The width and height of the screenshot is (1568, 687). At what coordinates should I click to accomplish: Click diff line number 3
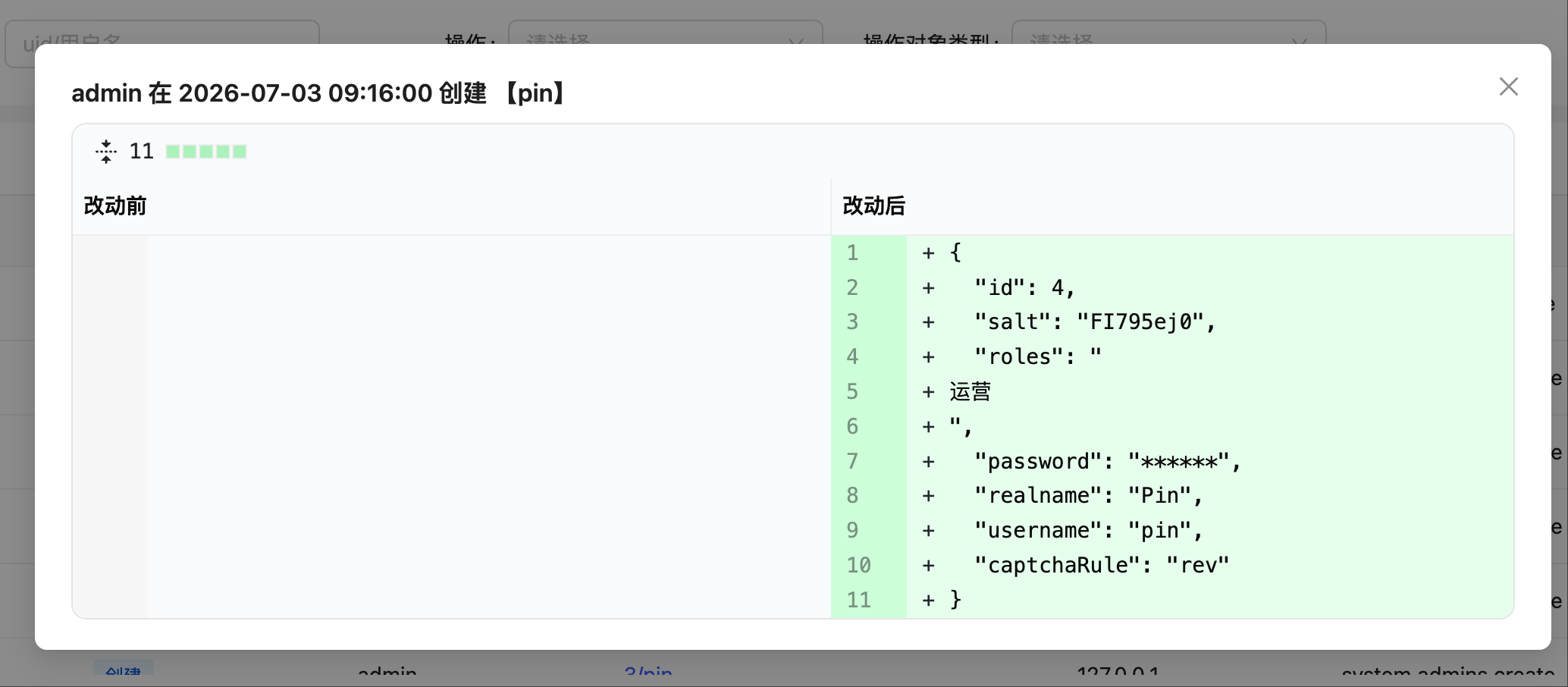click(x=853, y=322)
